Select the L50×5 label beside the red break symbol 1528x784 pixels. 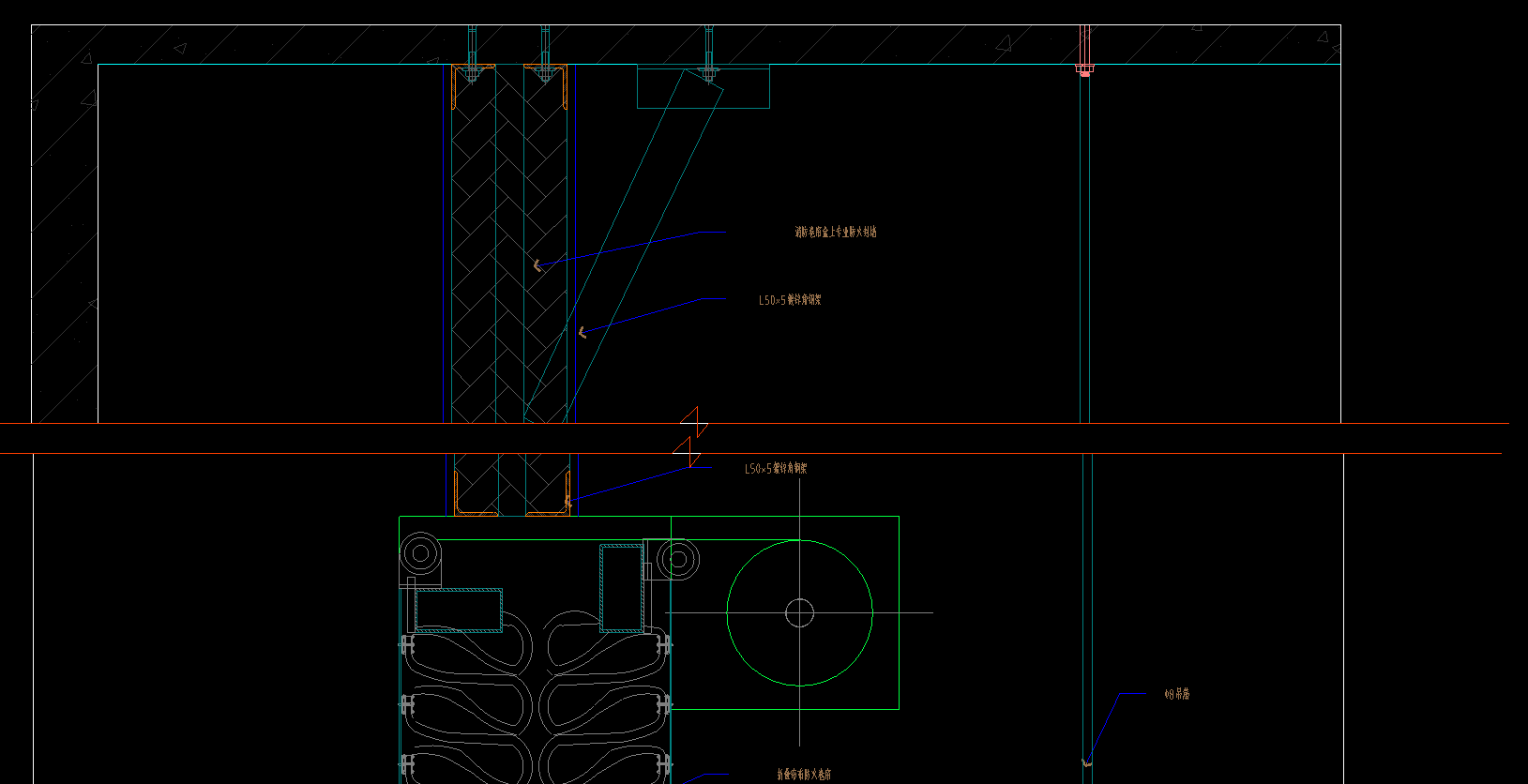click(x=776, y=469)
